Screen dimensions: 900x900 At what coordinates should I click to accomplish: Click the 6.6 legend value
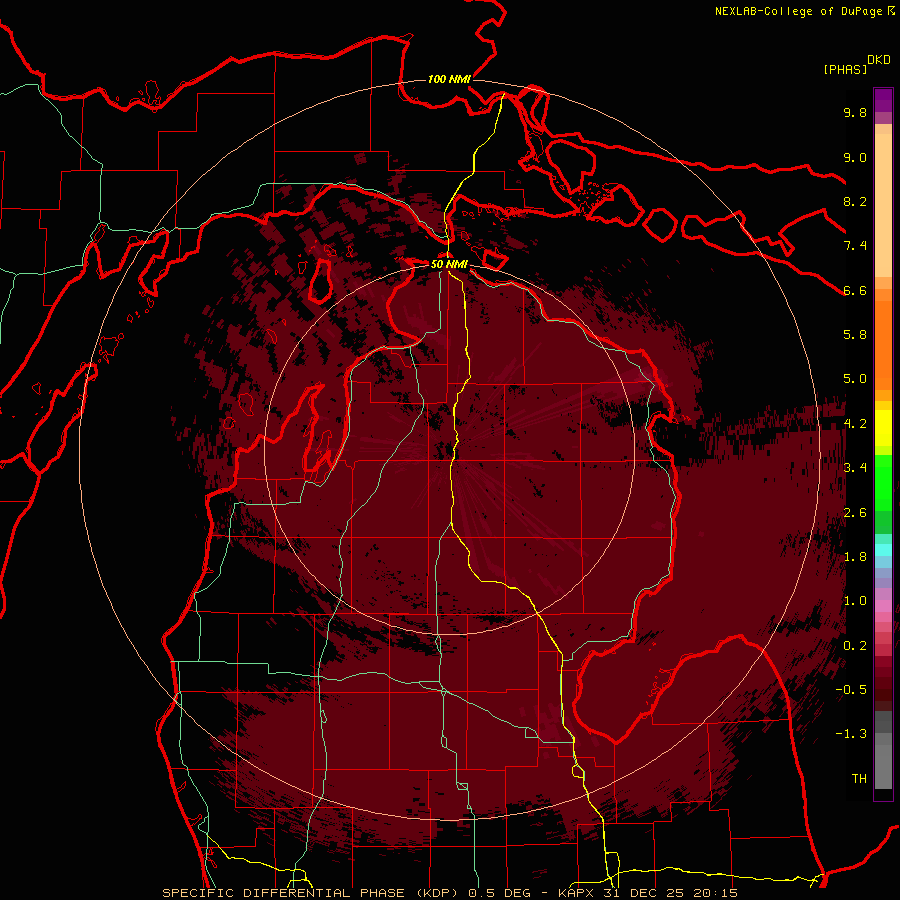[855, 290]
